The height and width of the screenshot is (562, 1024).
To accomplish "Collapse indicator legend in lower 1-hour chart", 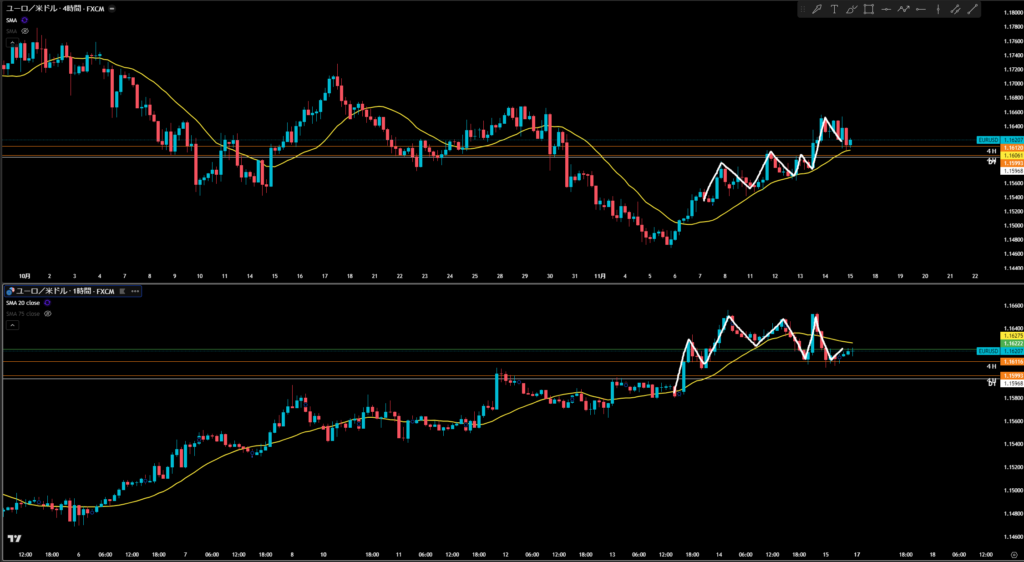I will coord(13,325).
